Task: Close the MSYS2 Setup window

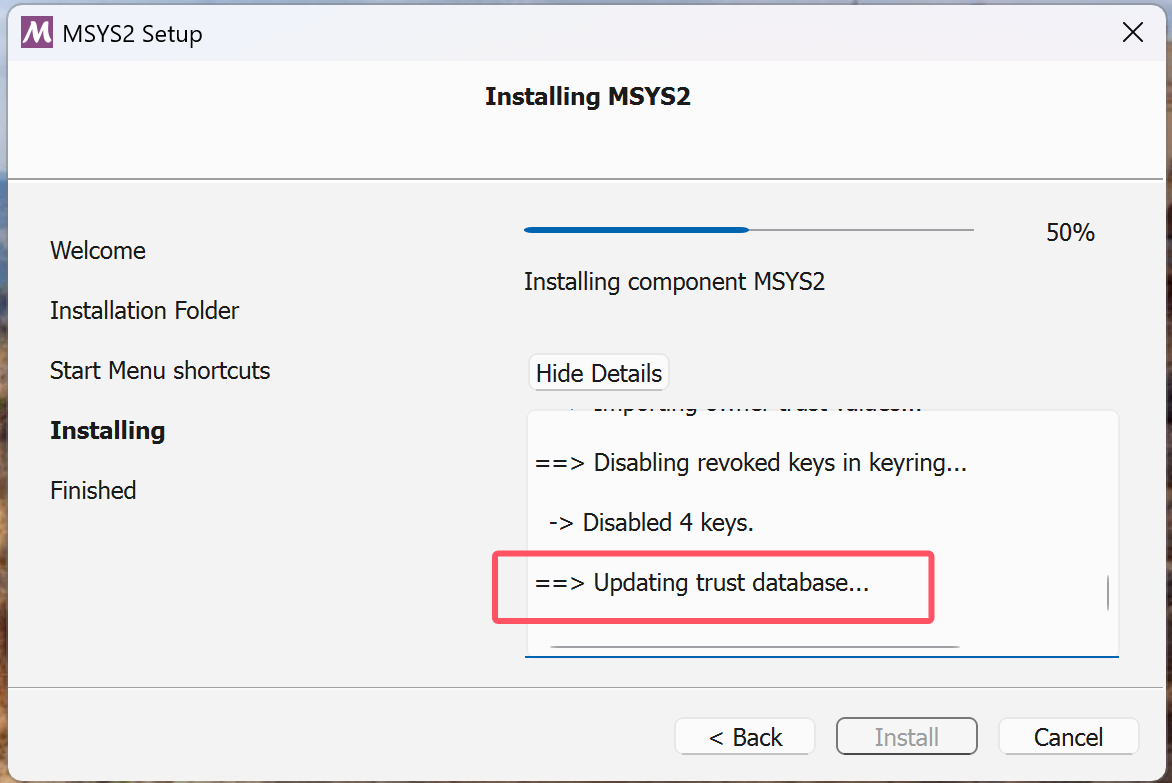Action: click(1132, 32)
